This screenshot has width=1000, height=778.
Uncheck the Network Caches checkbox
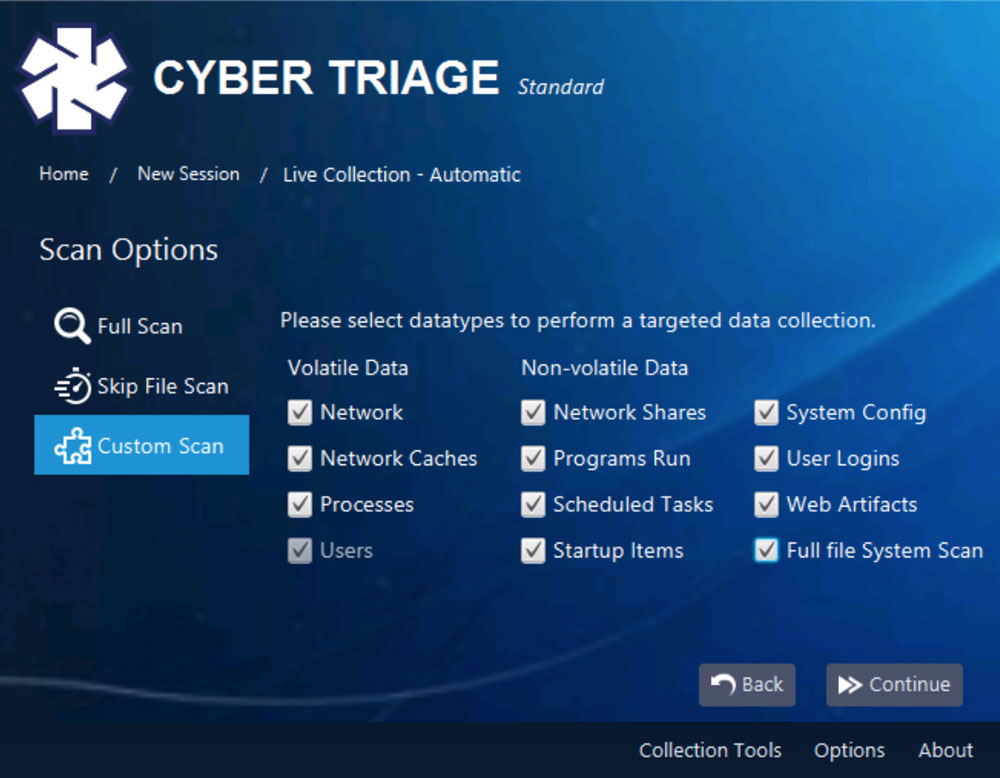(x=300, y=459)
